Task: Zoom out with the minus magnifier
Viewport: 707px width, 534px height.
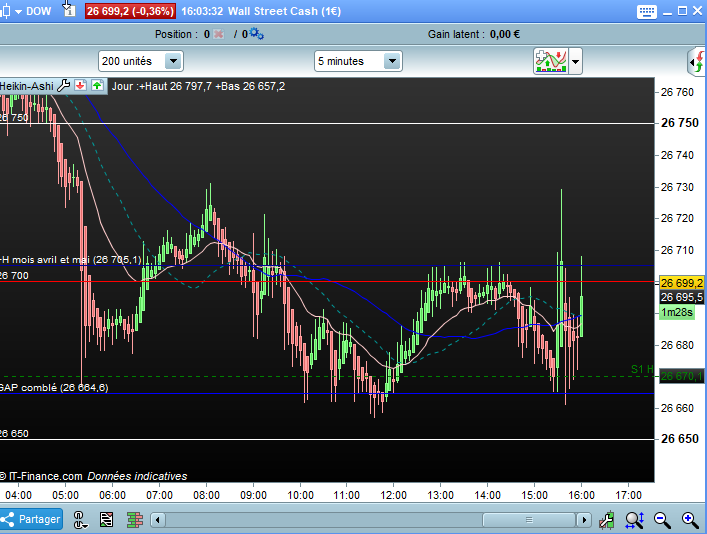Action: (662, 520)
